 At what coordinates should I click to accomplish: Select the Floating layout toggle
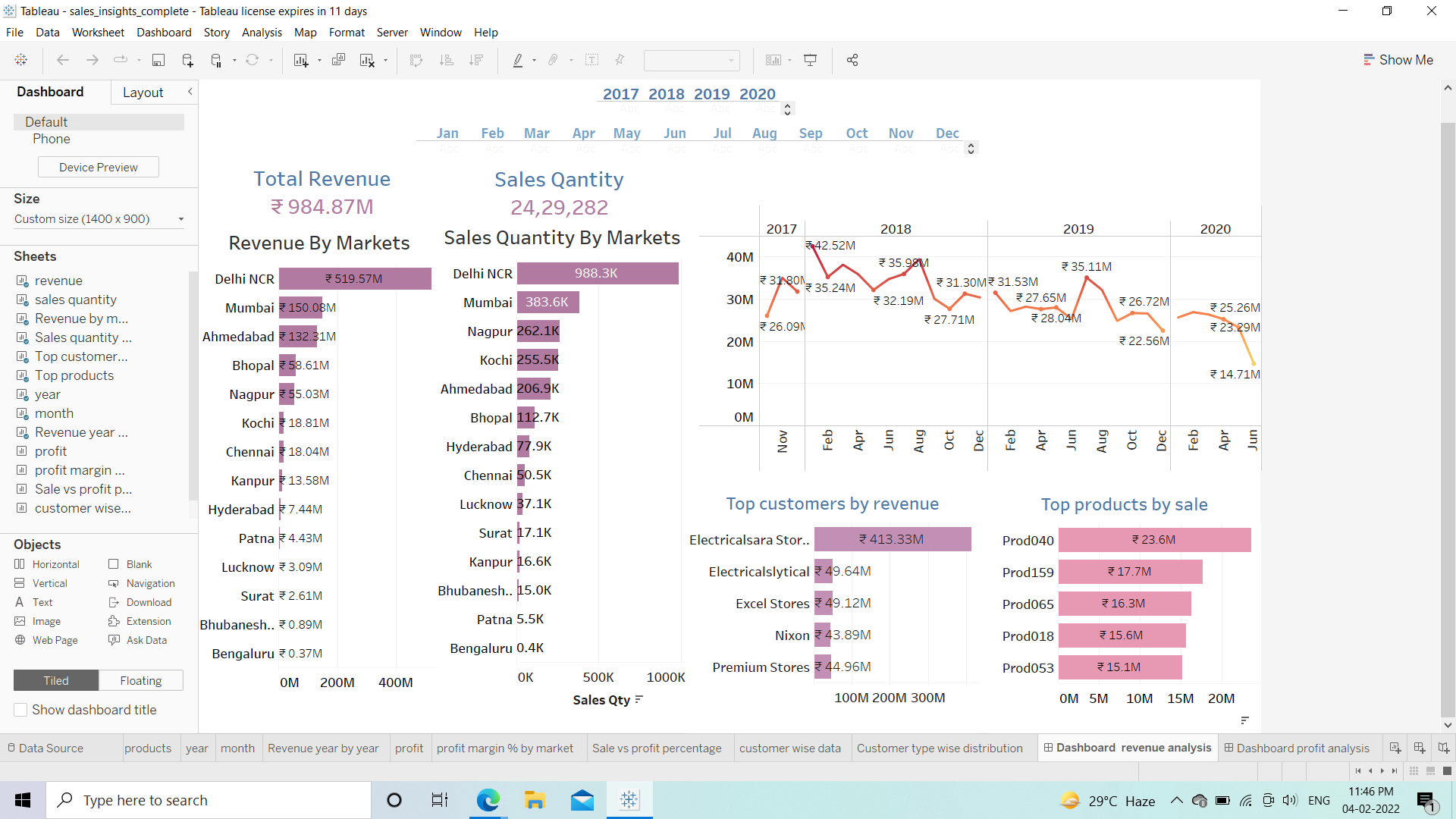click(141, 680)
